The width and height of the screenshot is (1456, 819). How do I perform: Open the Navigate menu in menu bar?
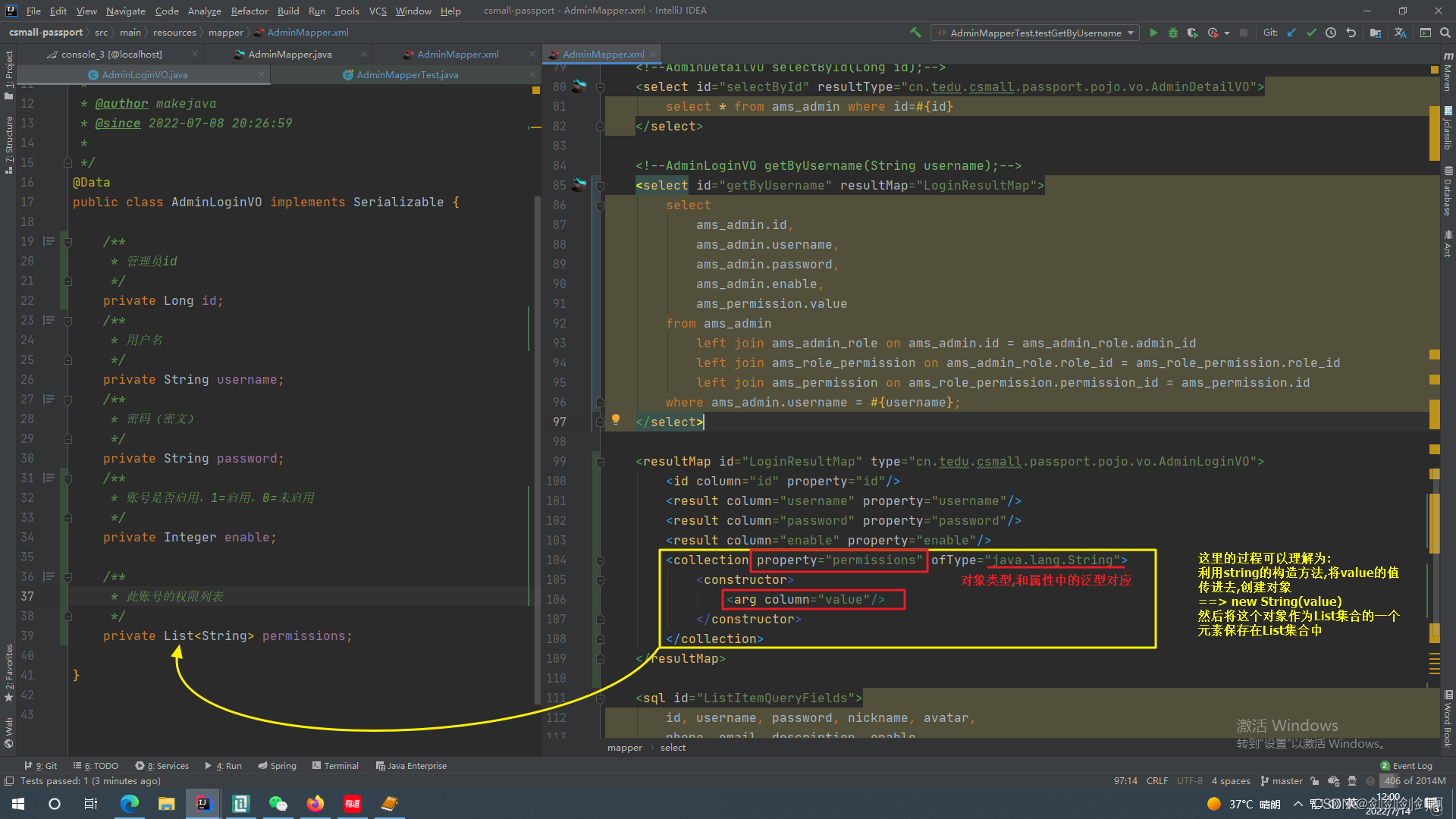pyautogui.click(x=124, y=10)
